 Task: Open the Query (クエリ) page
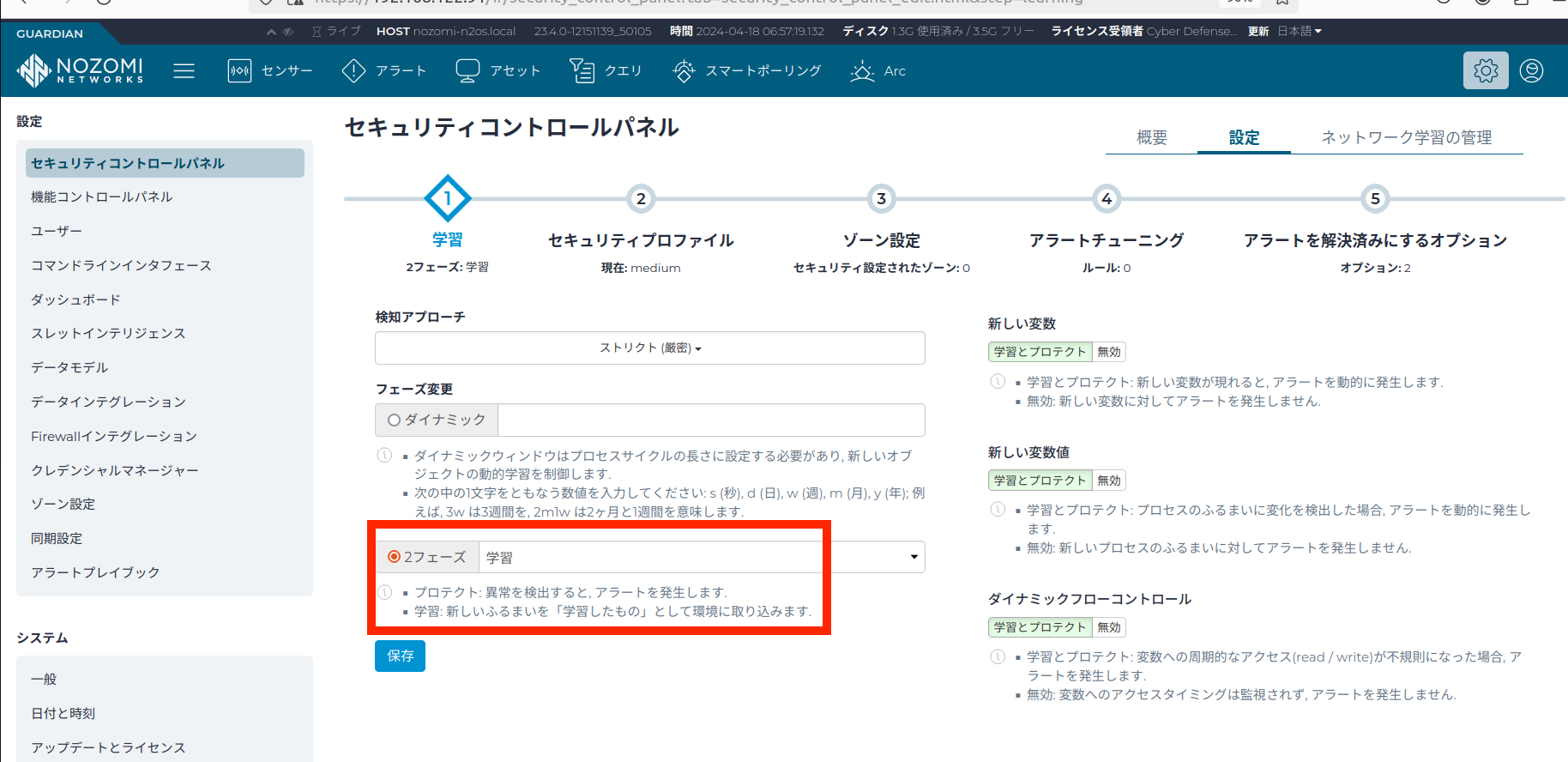click(x=606, y=70)
